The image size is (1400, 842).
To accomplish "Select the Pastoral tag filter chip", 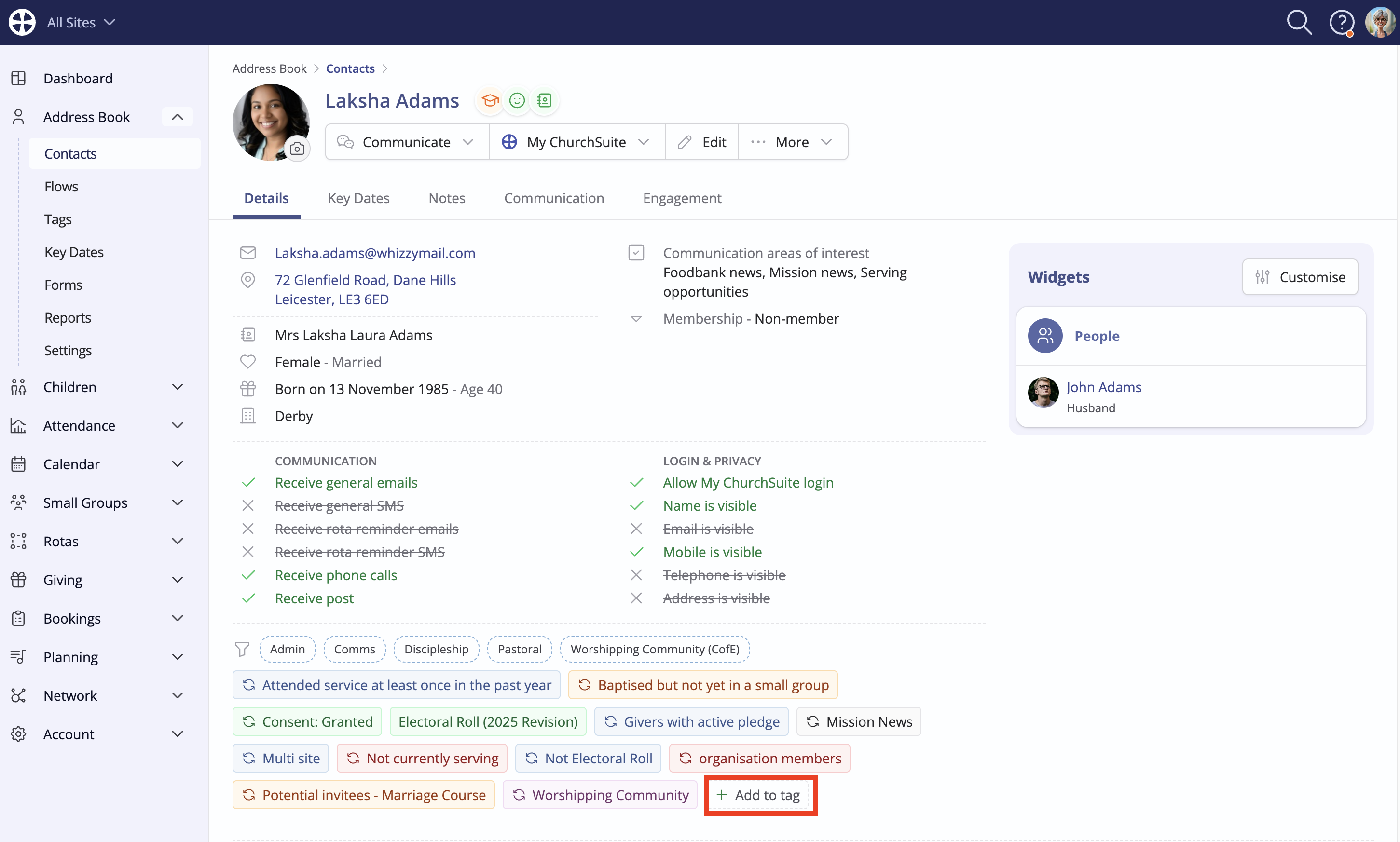I will pyautogui.click(x=519, y=649).
